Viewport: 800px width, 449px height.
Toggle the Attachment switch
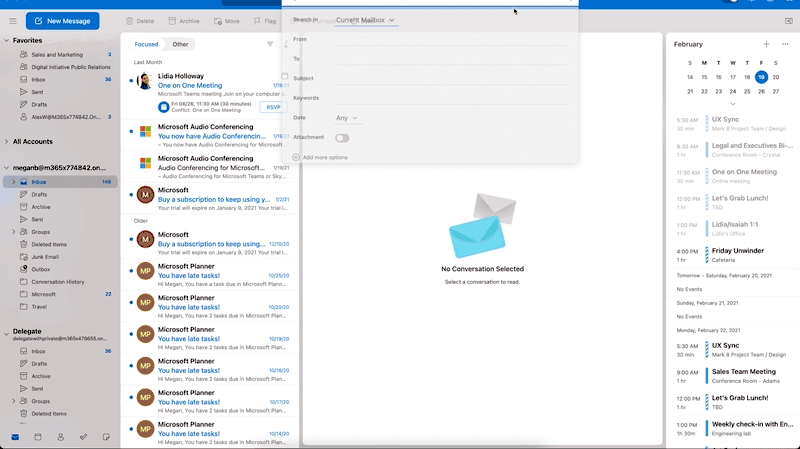(x=342, y=138)
